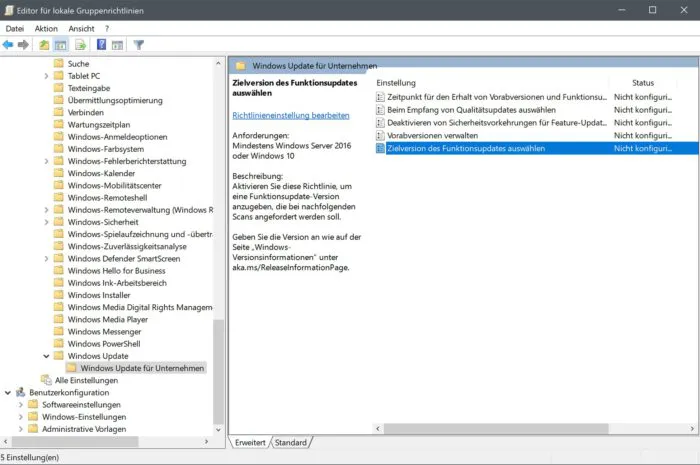Click the policy icon beside Vorabversionen verwalten
Image resolution: width=700 pixels, height=465 pixels.
tap(380, 135)
